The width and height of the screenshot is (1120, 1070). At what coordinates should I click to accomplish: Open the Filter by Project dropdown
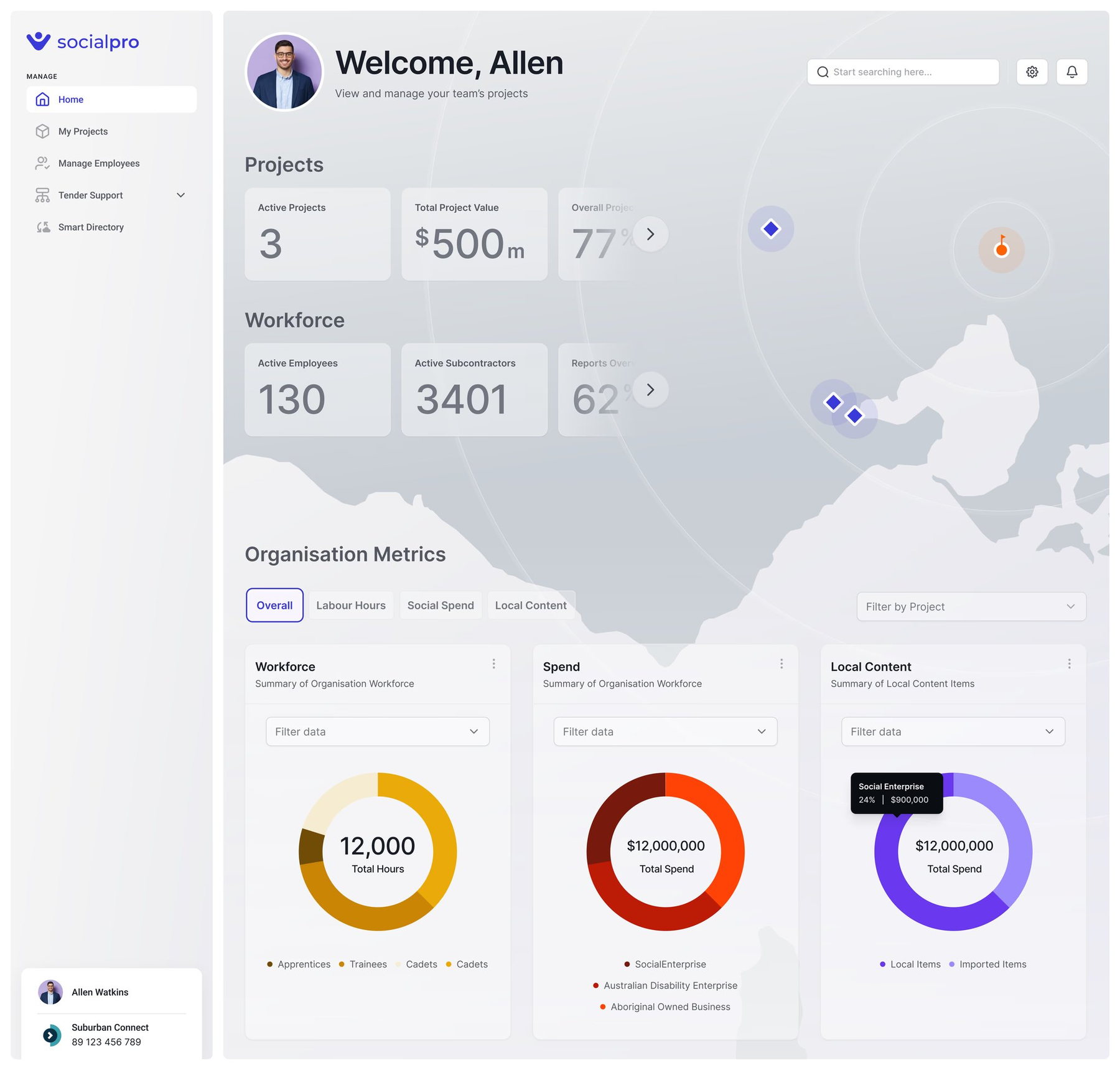click(971, 607)
